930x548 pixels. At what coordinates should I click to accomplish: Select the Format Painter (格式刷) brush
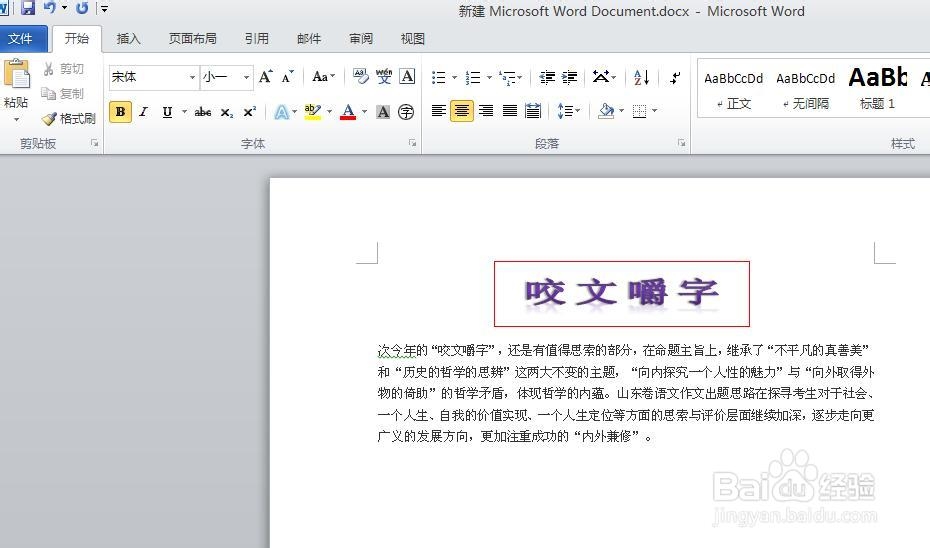click(x=69, y=119)
